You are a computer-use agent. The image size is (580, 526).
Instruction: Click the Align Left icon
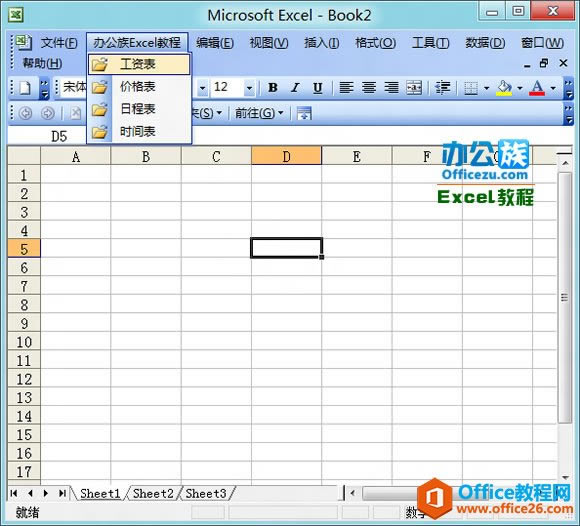(x=347, y=88)
